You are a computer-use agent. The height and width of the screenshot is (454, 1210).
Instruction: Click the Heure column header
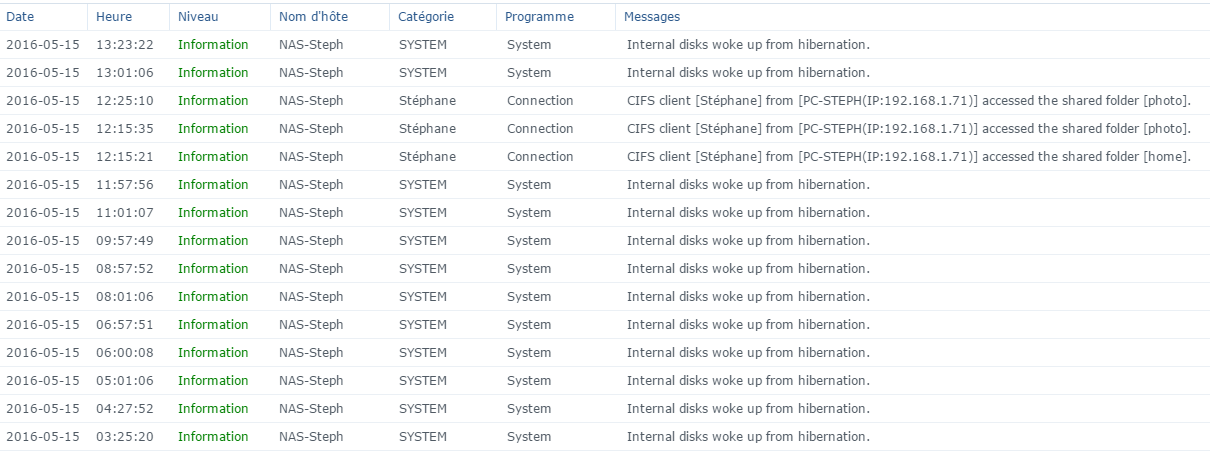(x=114, y=17)
